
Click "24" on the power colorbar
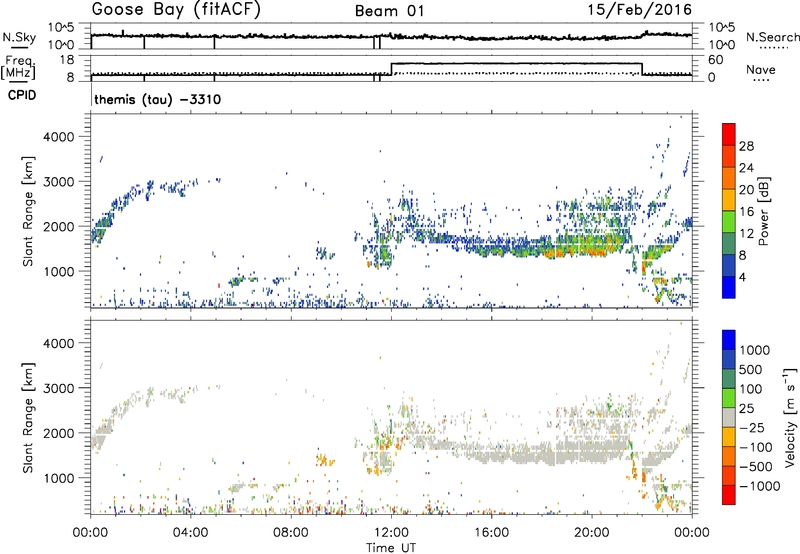coord(746,168)
